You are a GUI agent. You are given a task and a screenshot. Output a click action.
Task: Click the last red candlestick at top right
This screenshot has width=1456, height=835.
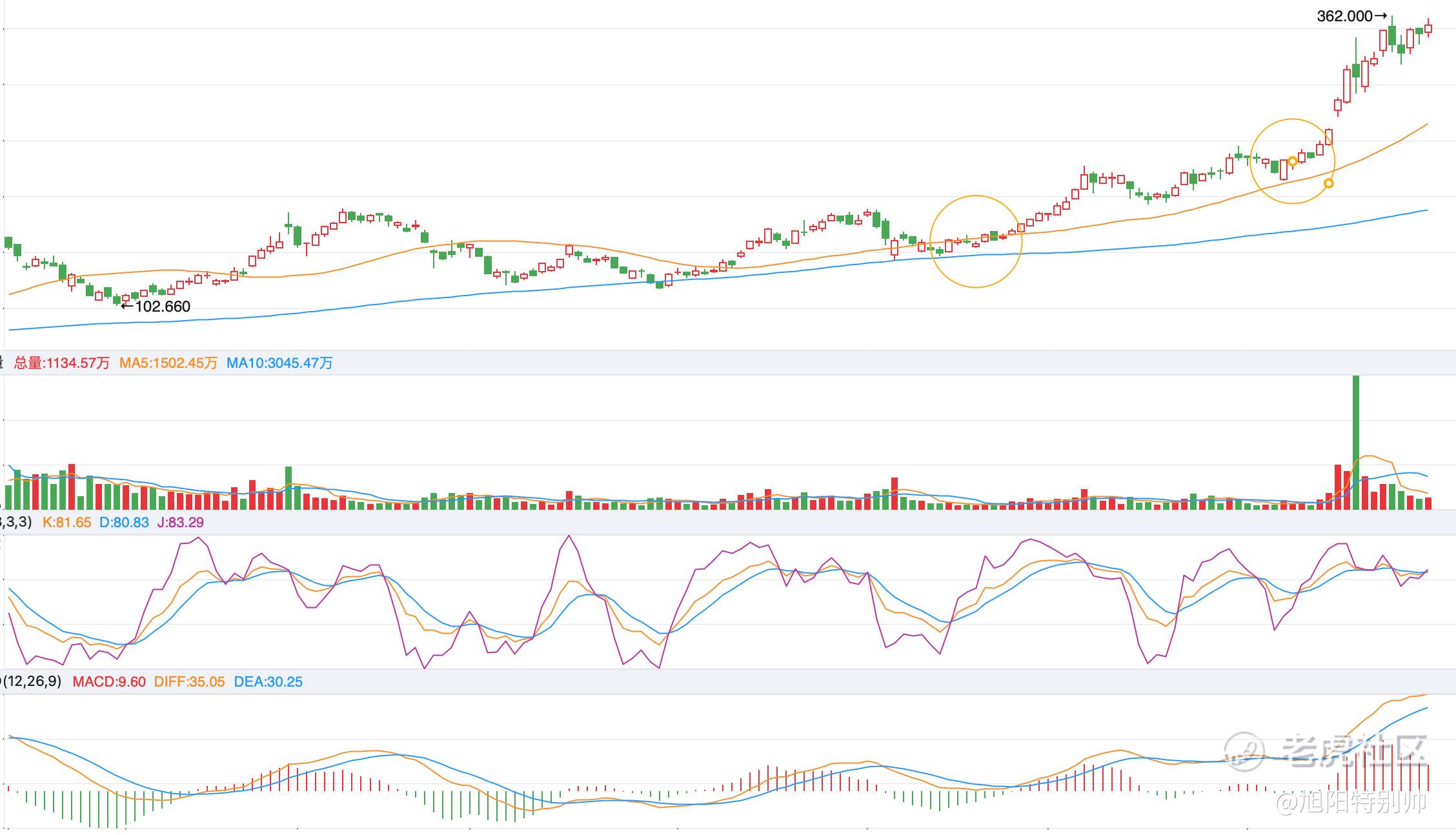pyautogui.click(x=1428, y=28)
